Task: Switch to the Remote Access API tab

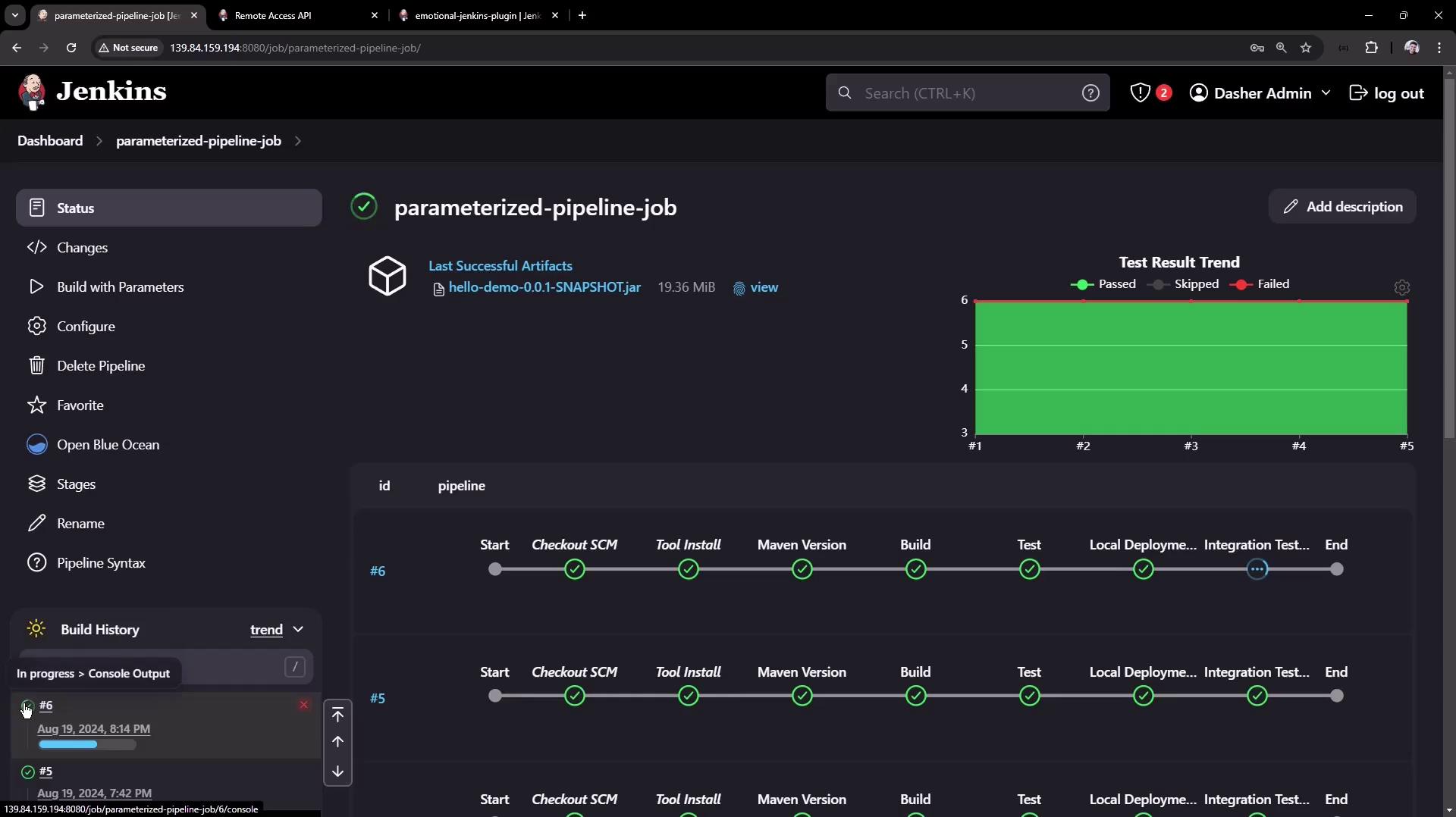Action: pos(296,15)
